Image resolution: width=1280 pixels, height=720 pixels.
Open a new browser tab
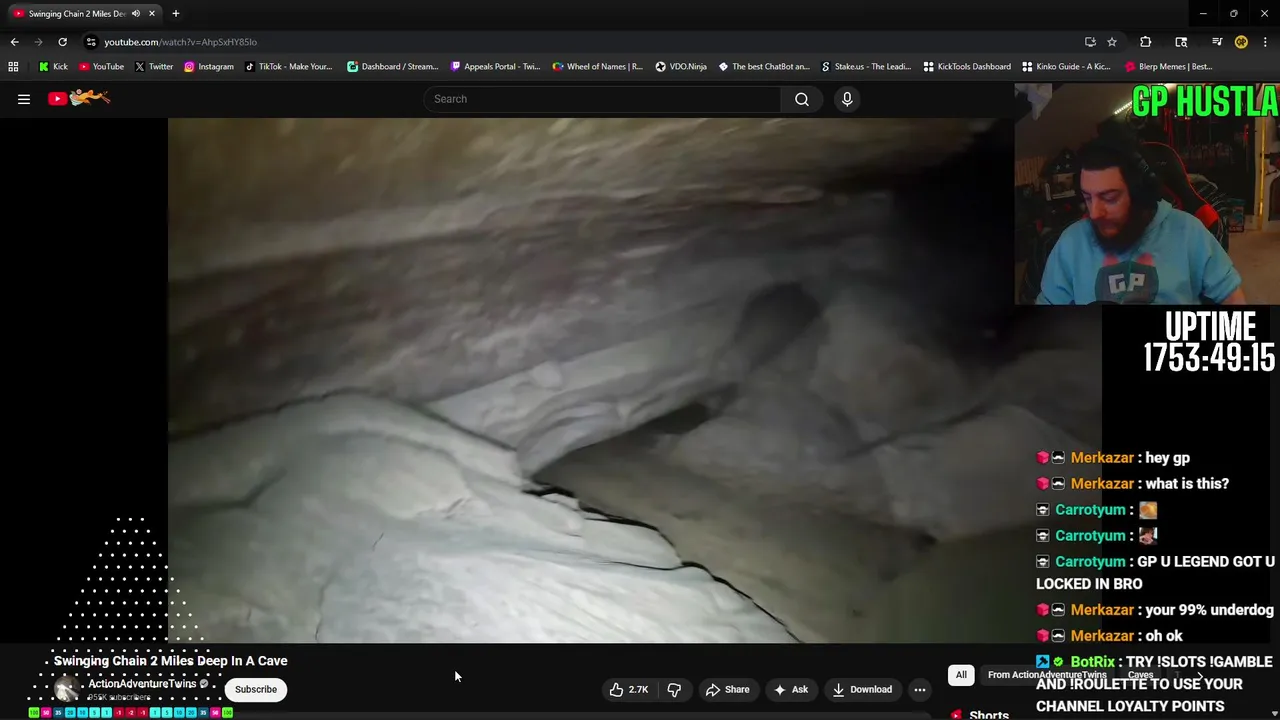(x=176, y=14)
